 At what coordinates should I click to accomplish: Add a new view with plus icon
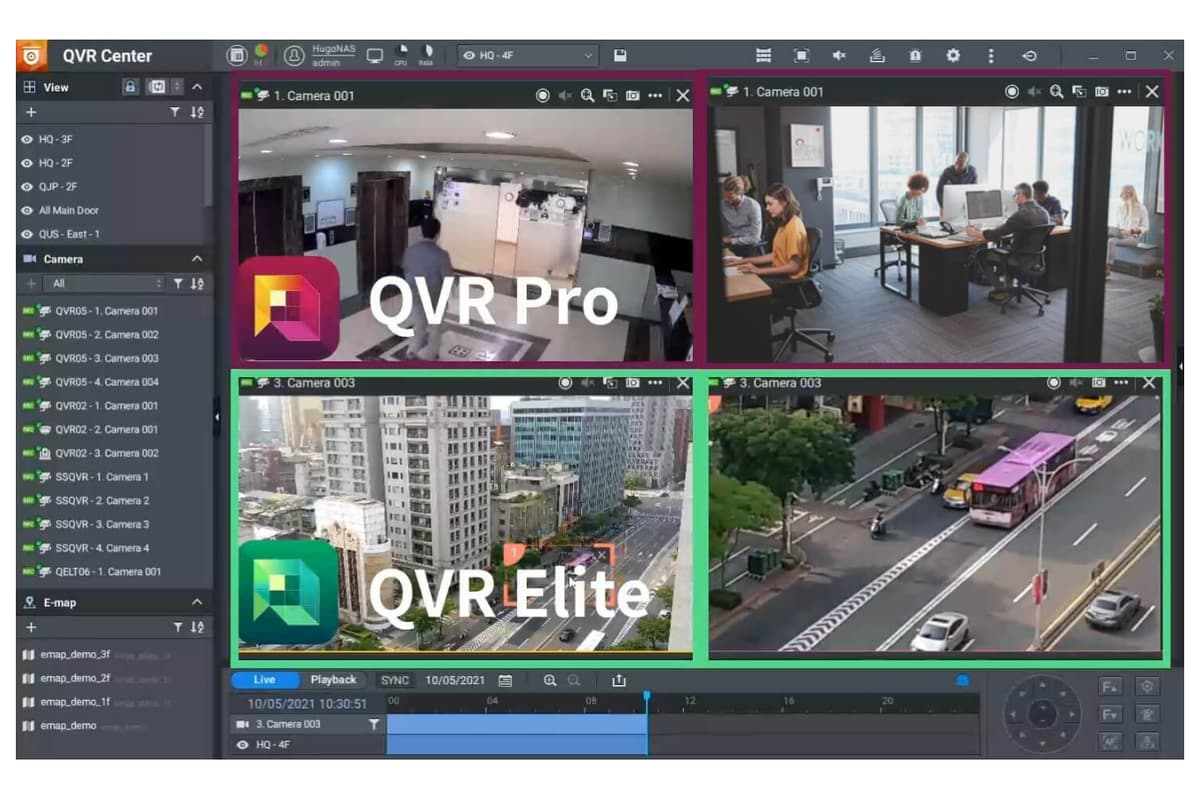[x=31, y=113]
